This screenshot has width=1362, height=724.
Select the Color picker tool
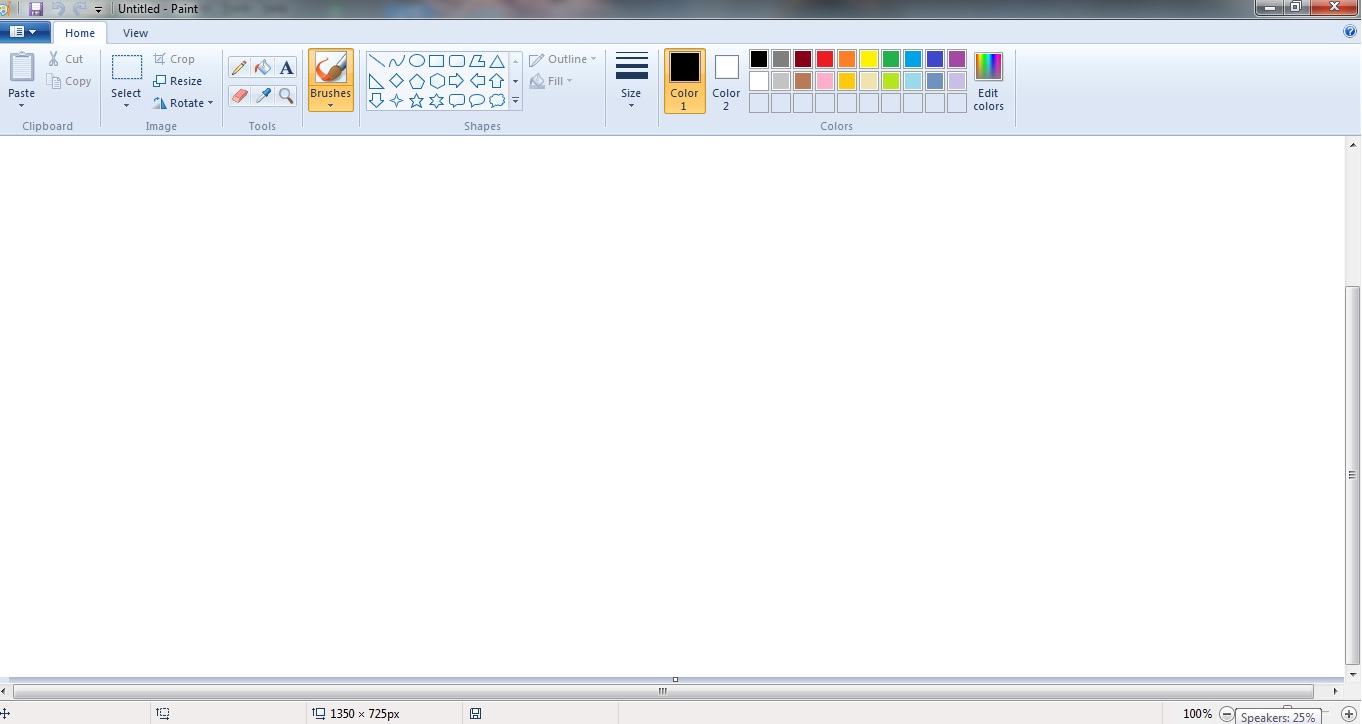pyautogui.click(x=263, y=96)
